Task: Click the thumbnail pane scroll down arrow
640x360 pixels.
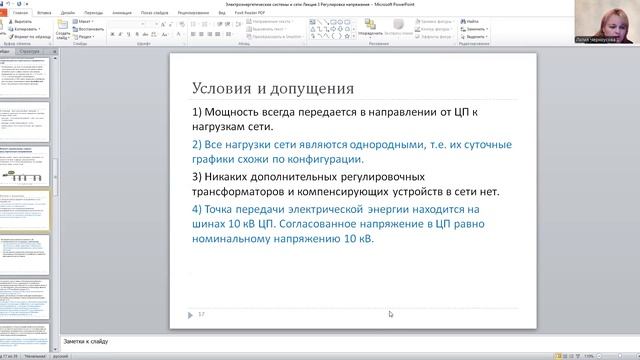Action: tap(55, 349)
